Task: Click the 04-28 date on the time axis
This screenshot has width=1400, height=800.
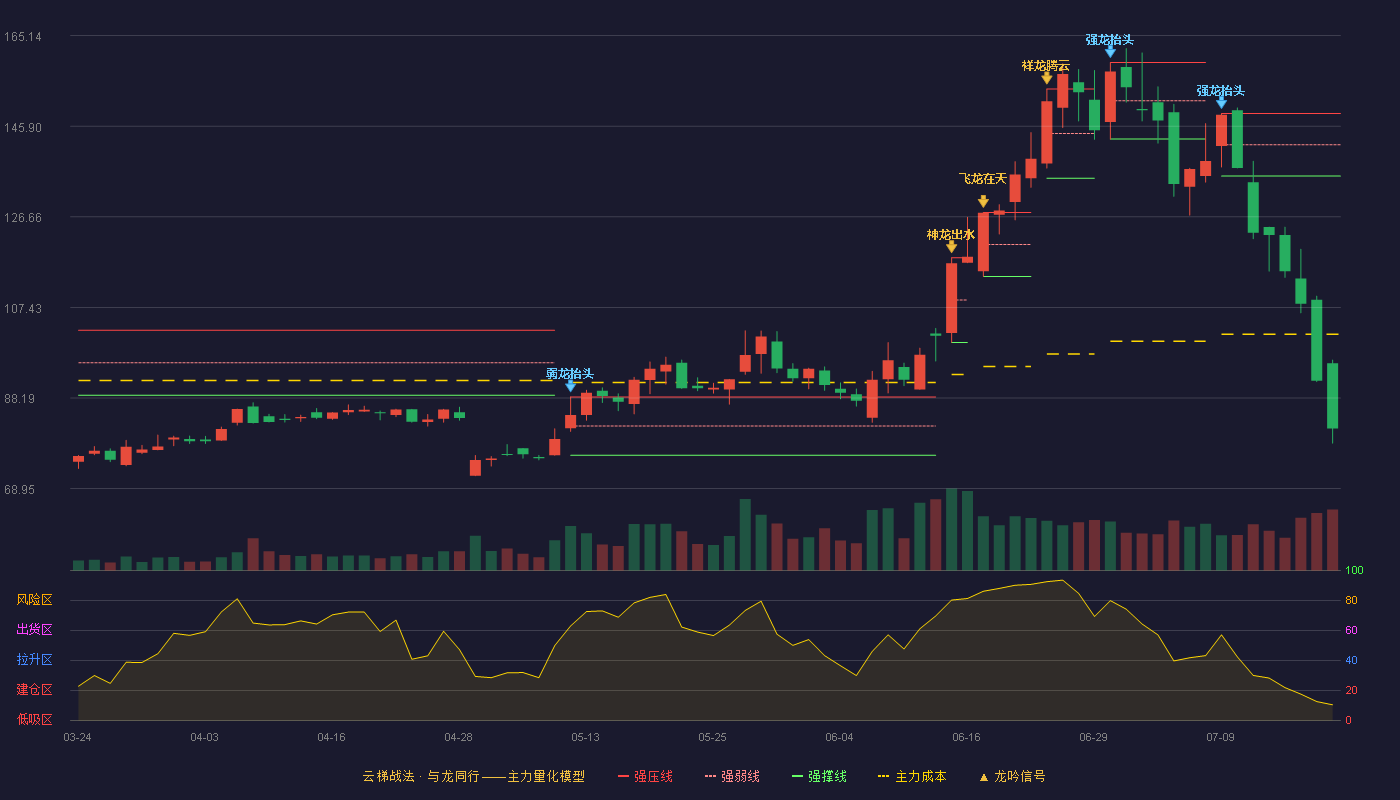Action: pos(458,737)
